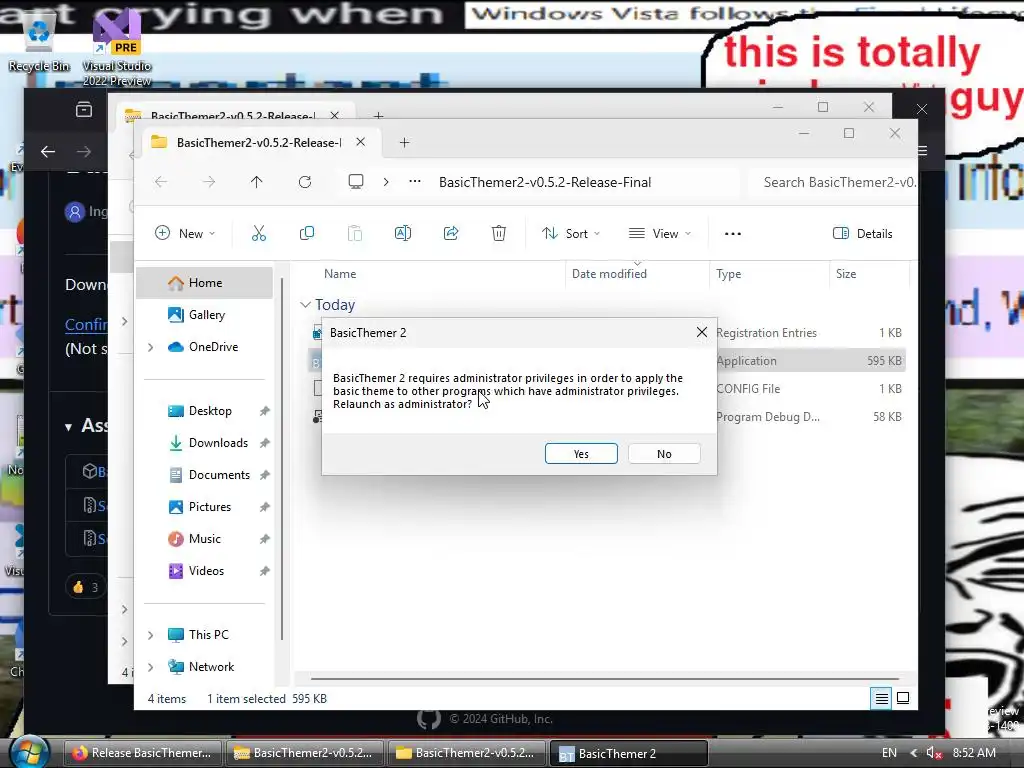Expand the address bar path chevron
This screenshot has height=768, width=1024.
coord(386,182)
